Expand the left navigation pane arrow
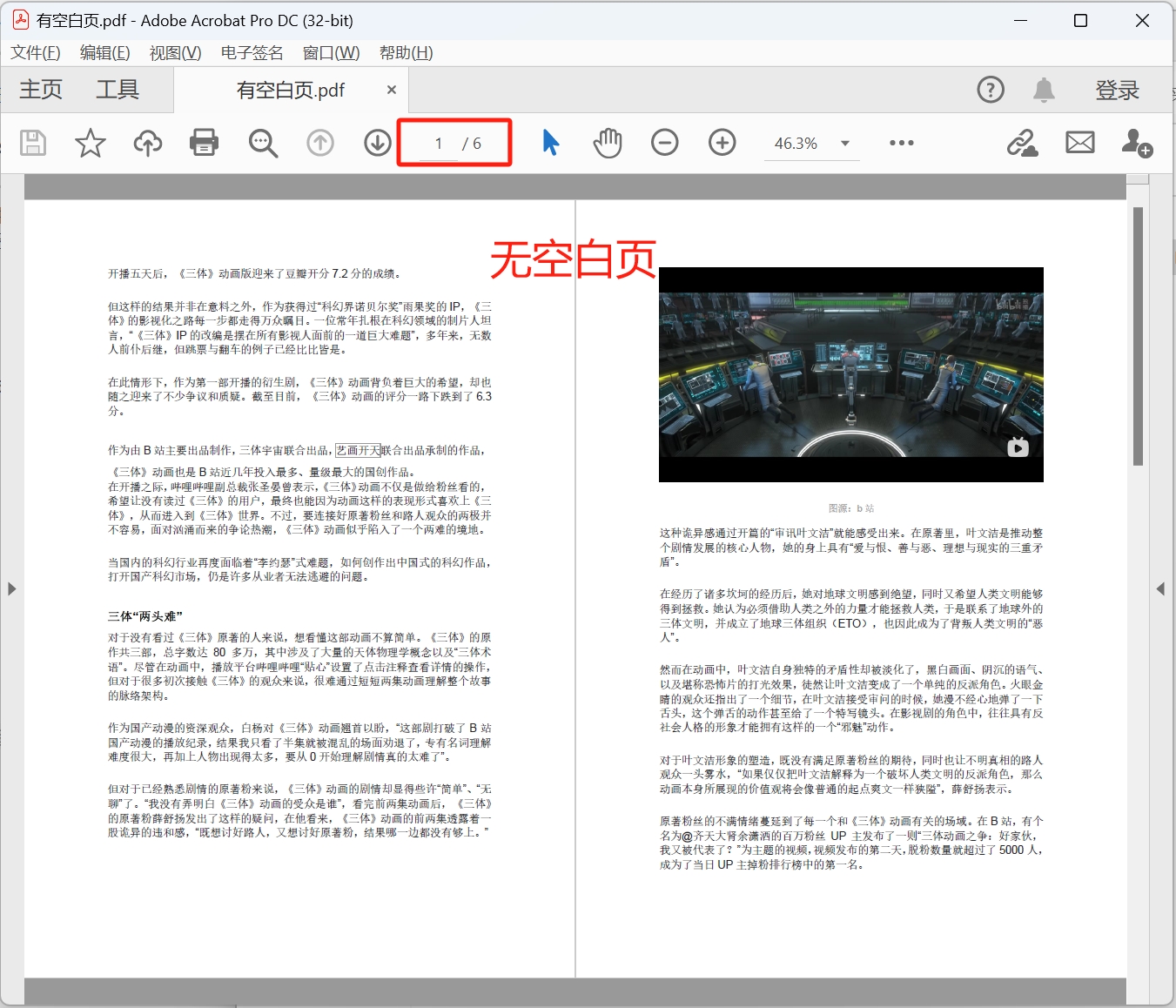This screenshot has width=1176, height=1008. [12, 588]
